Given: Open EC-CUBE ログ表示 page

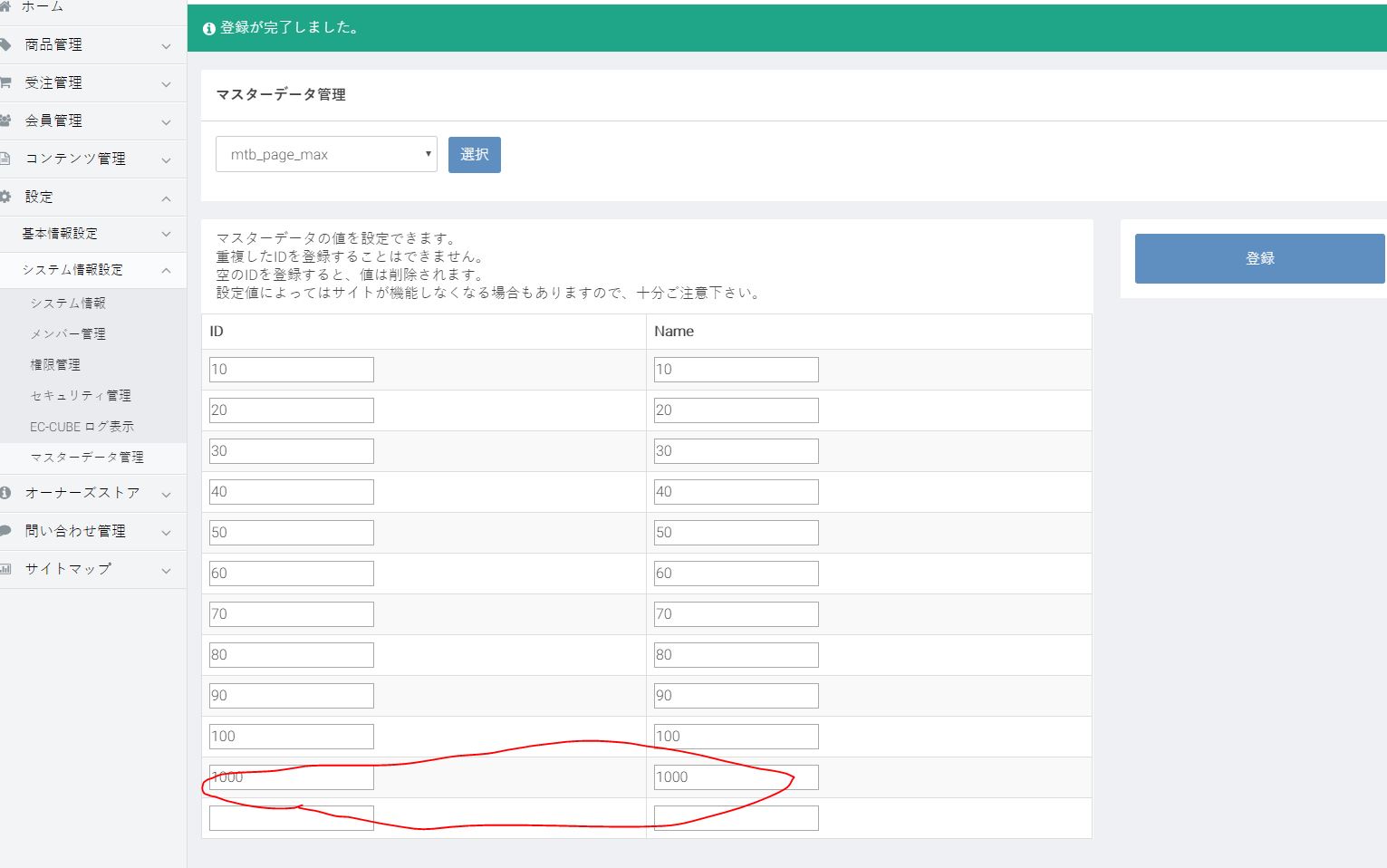Looking at the screenshot, I should pyautogui.click(x=82, y=427).
